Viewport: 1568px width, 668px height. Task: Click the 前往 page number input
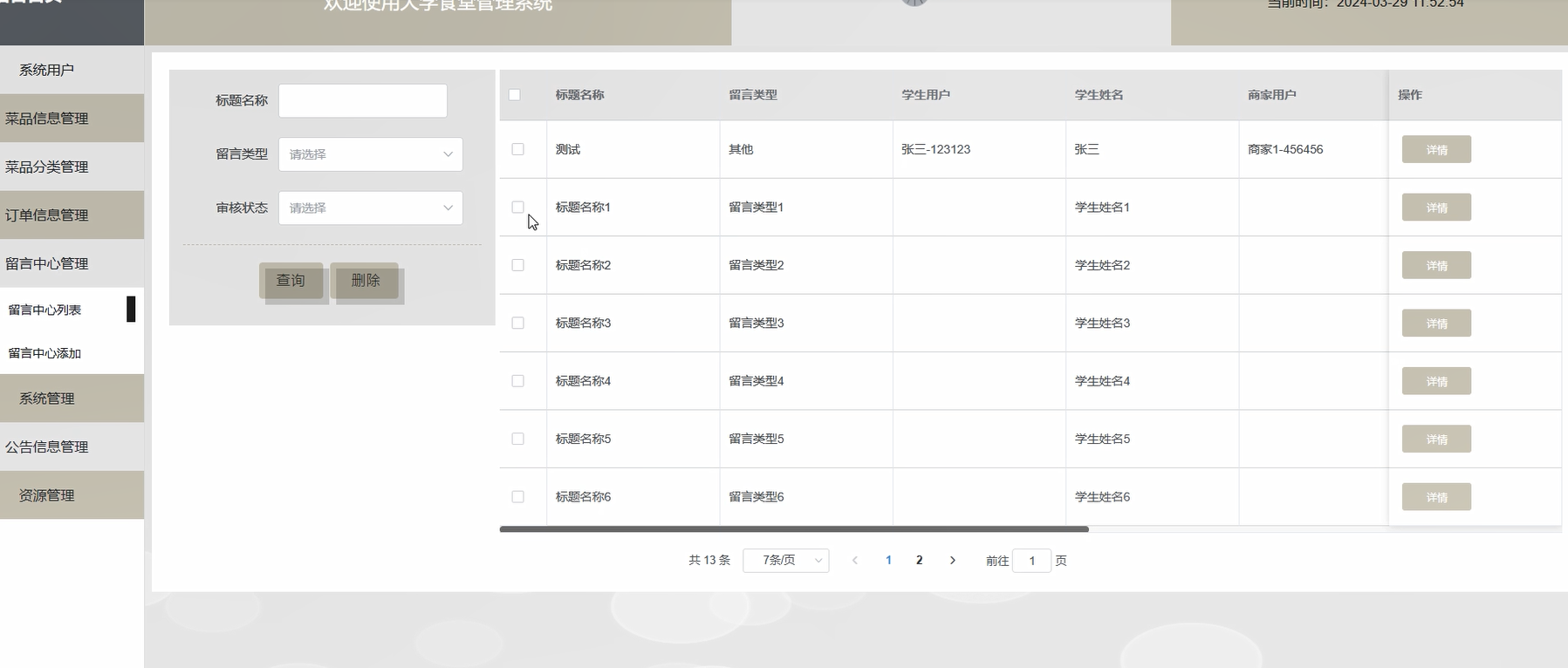(x=1031, y=561)
